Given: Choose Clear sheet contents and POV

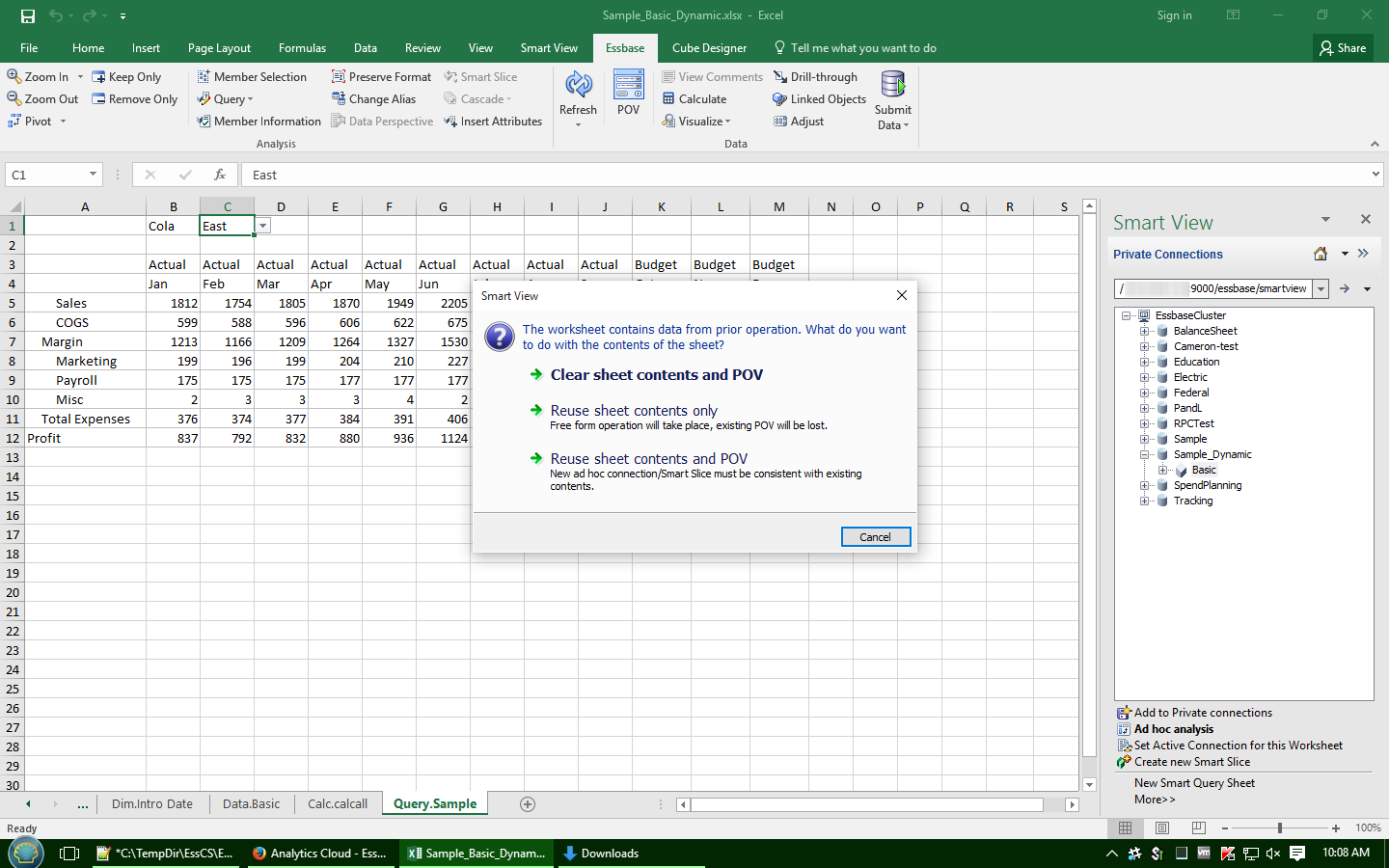Looking at the screenshot, I should pyautogui.click(x=656, y=375).
